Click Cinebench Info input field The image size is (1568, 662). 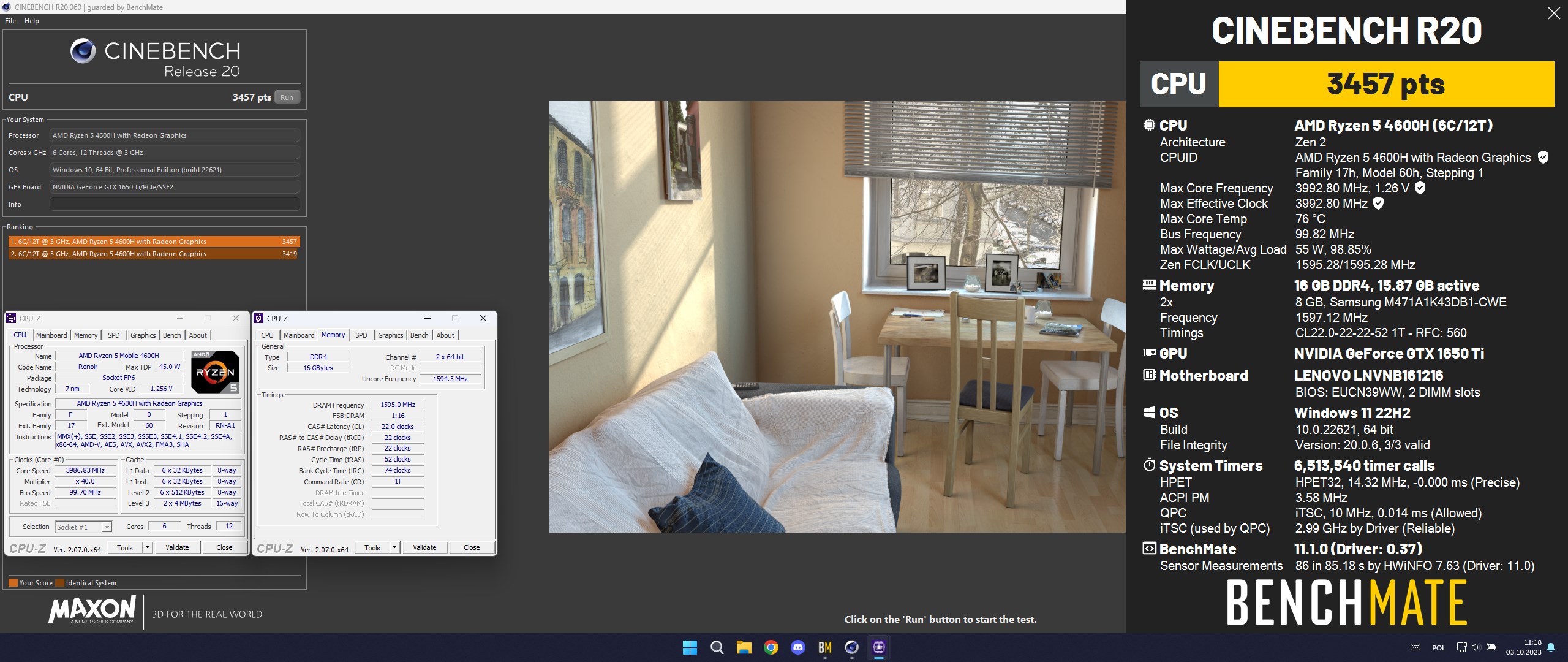click(x=175, y=204)
